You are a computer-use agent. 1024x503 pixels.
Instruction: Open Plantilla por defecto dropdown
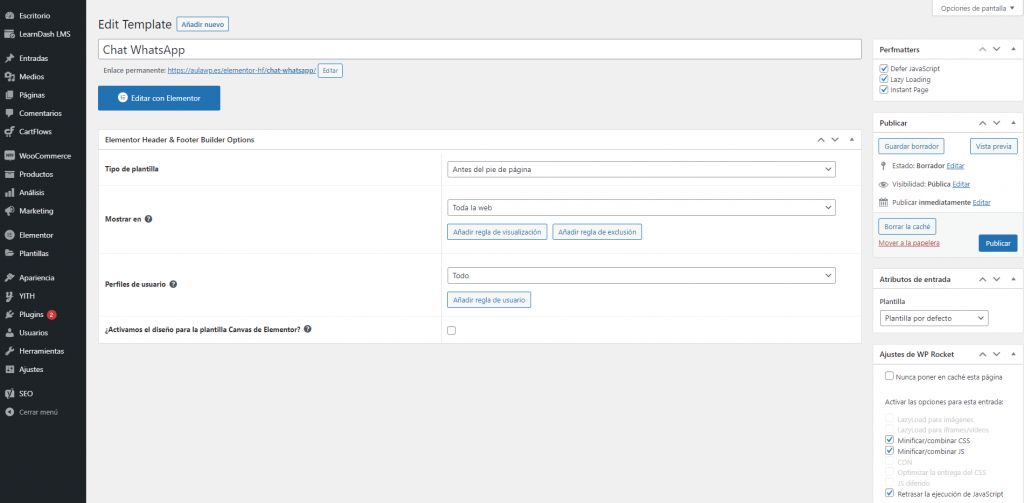[934, 318]
